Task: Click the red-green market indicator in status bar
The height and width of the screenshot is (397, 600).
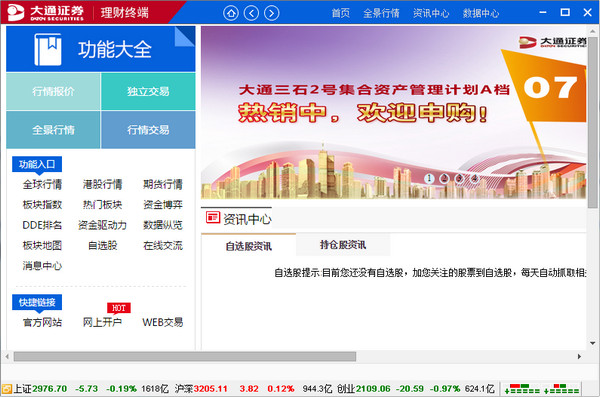Action: pos(541,389)
